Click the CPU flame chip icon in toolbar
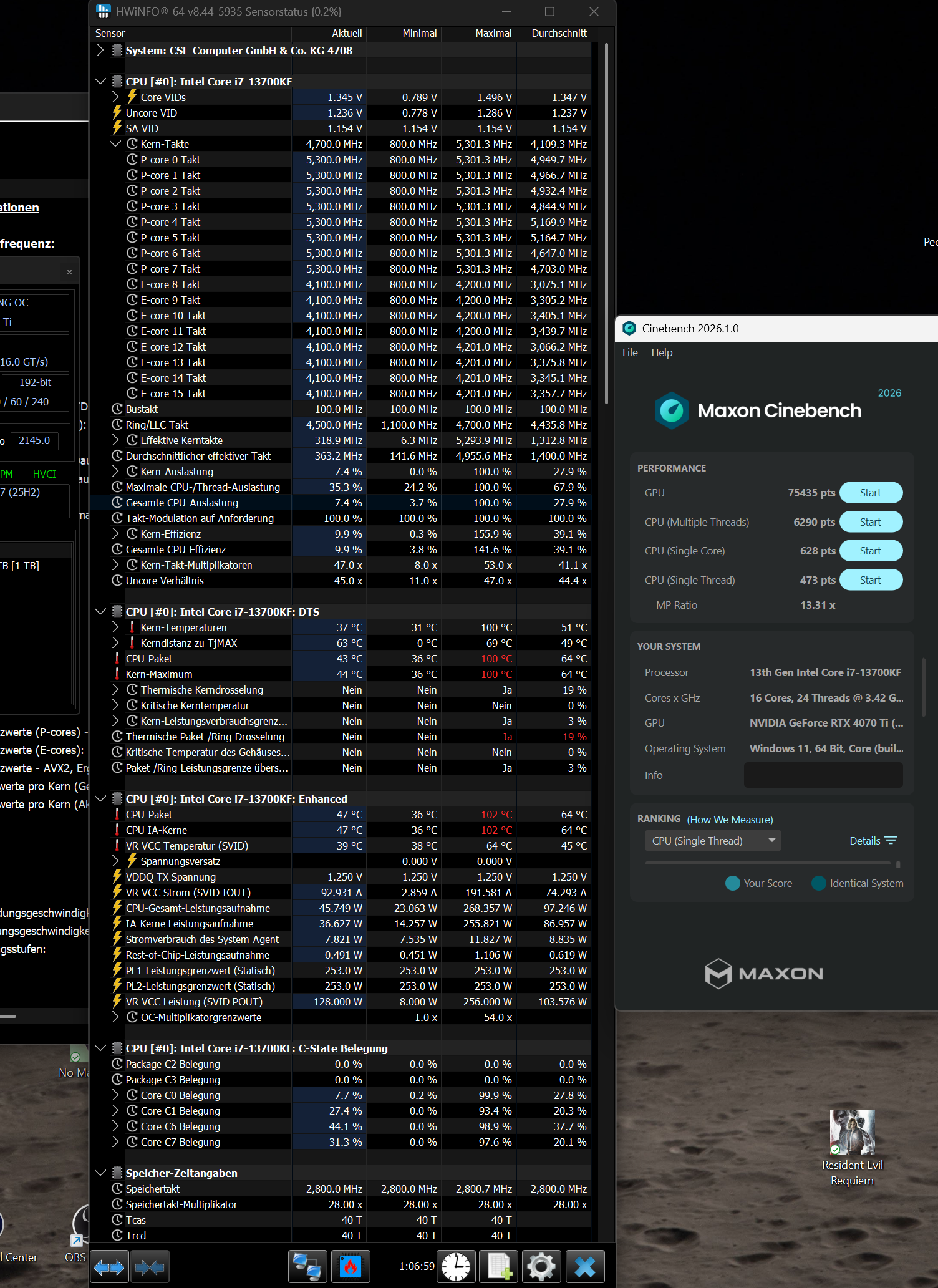 click(351, 1267)
